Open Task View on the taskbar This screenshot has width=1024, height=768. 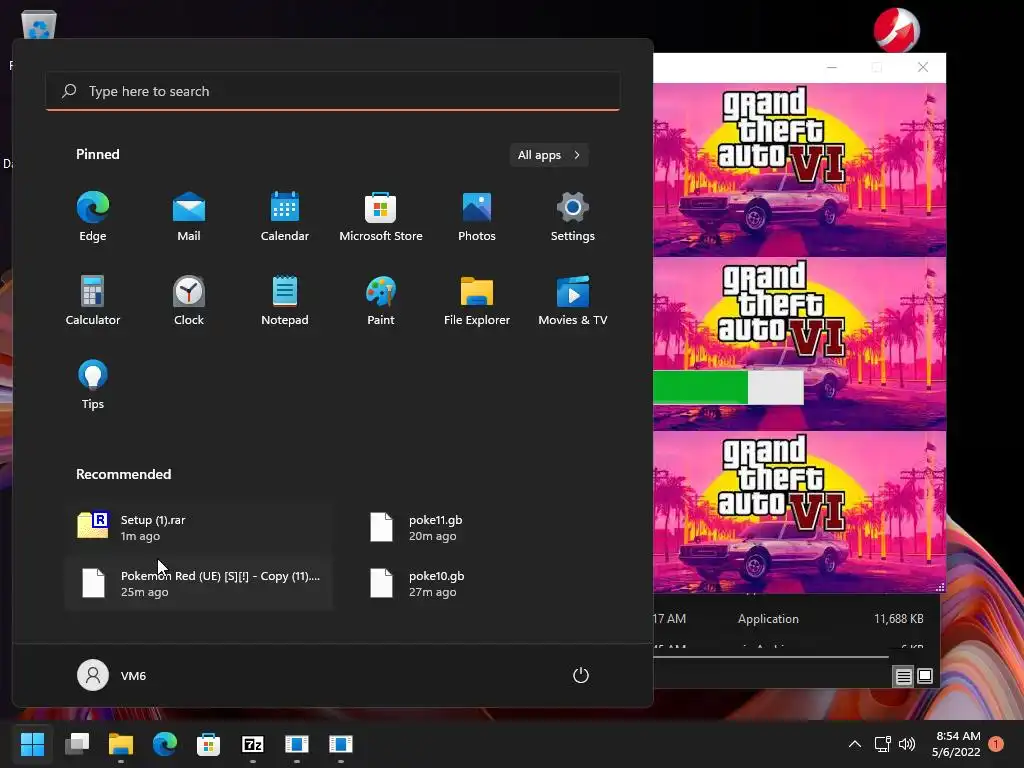[x=77, y=744]
